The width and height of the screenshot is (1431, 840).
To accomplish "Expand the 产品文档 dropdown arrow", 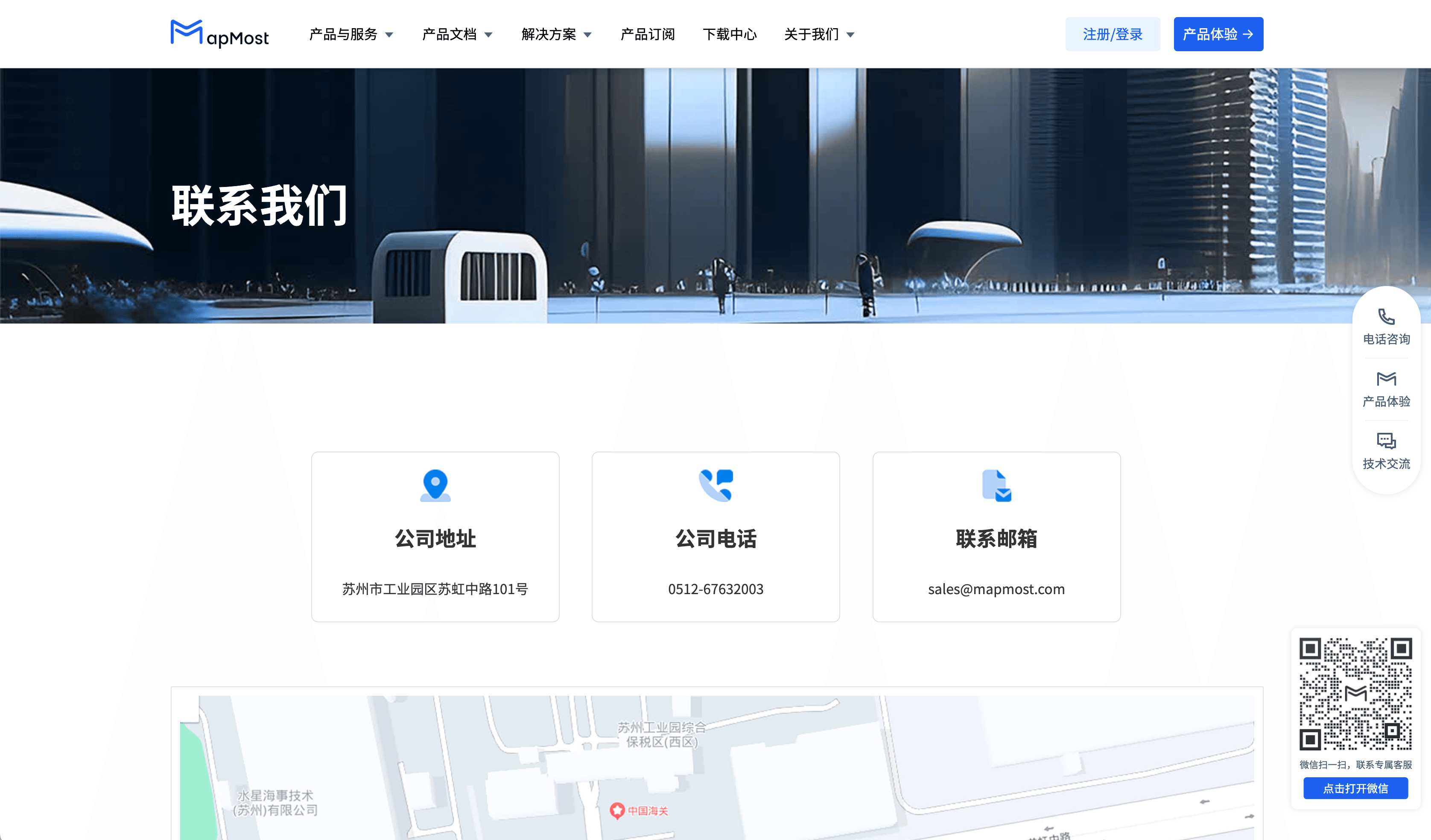I will coord(488,35).
